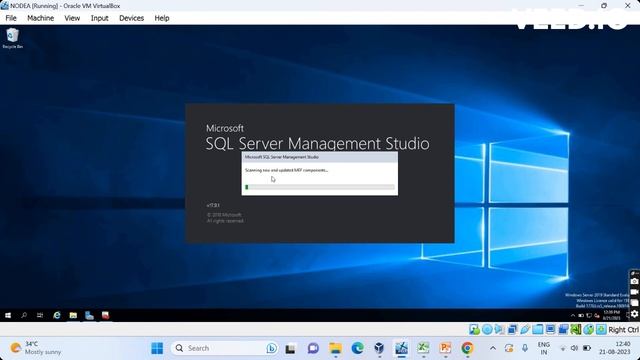Viewport: 640px width, 360px height.
Task: Open Task View in guest taskbar
Action: [x=40, y=315]
